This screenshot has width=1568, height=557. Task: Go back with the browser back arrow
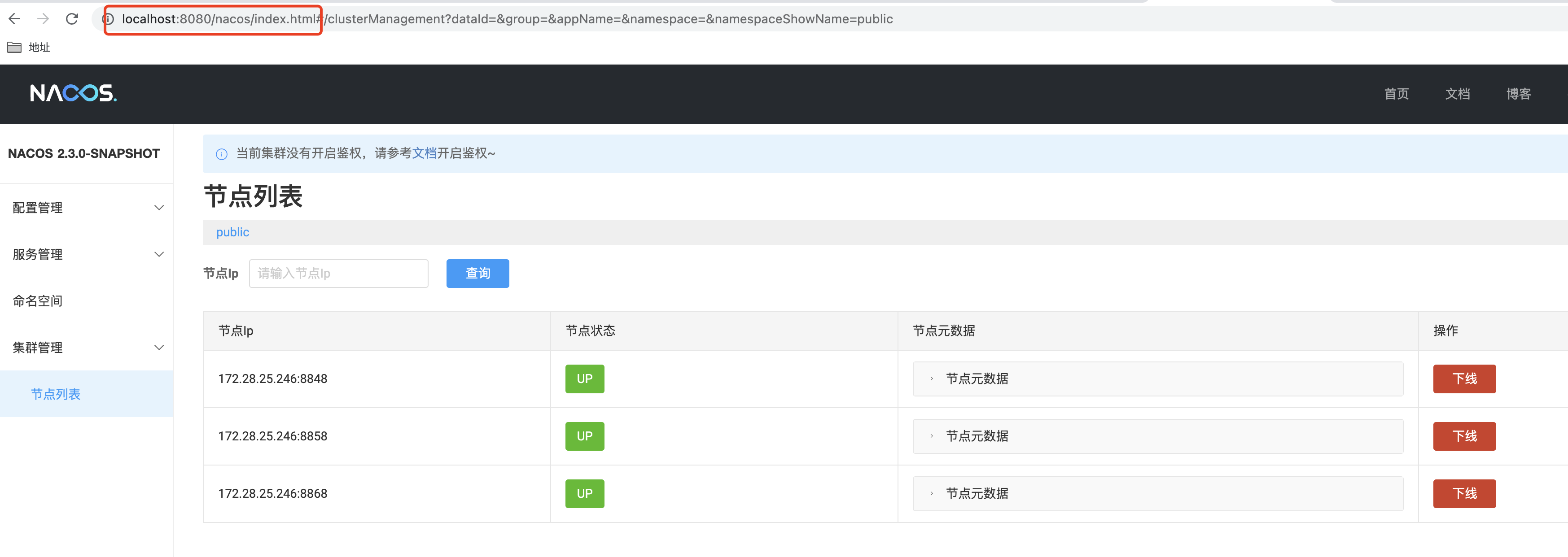15,19
